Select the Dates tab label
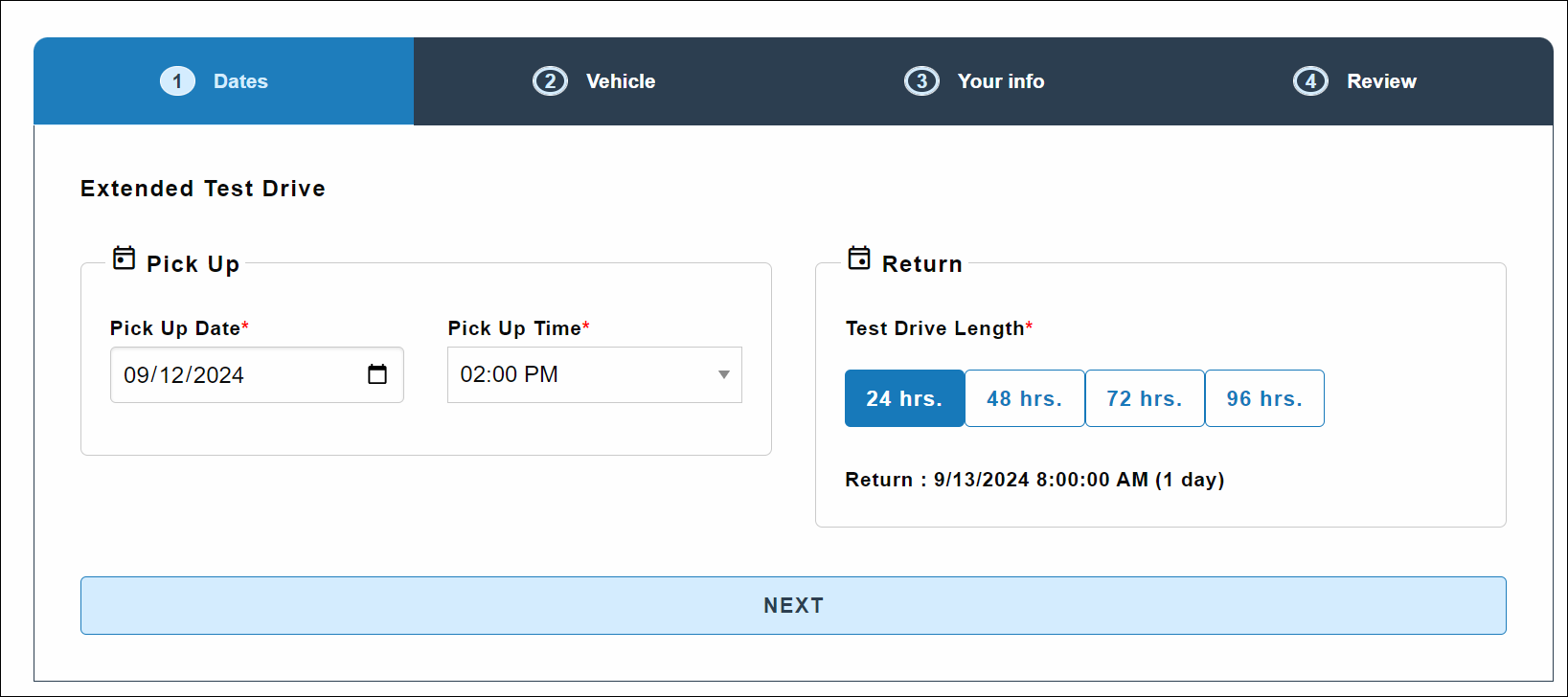 point(240,81)
